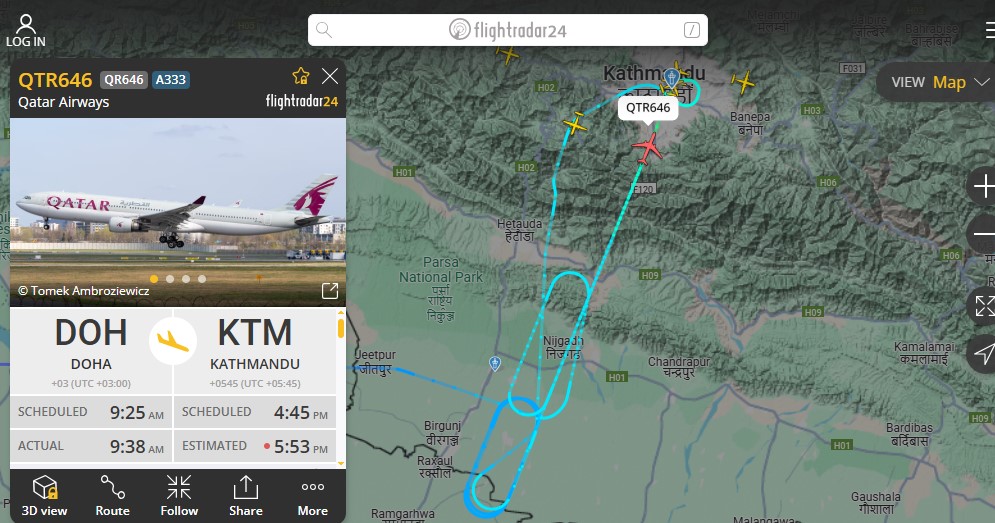The width and height of the screenshot is (995, 523).
Task: Select the red QTR646 aircraft on map
Action: 648,148
